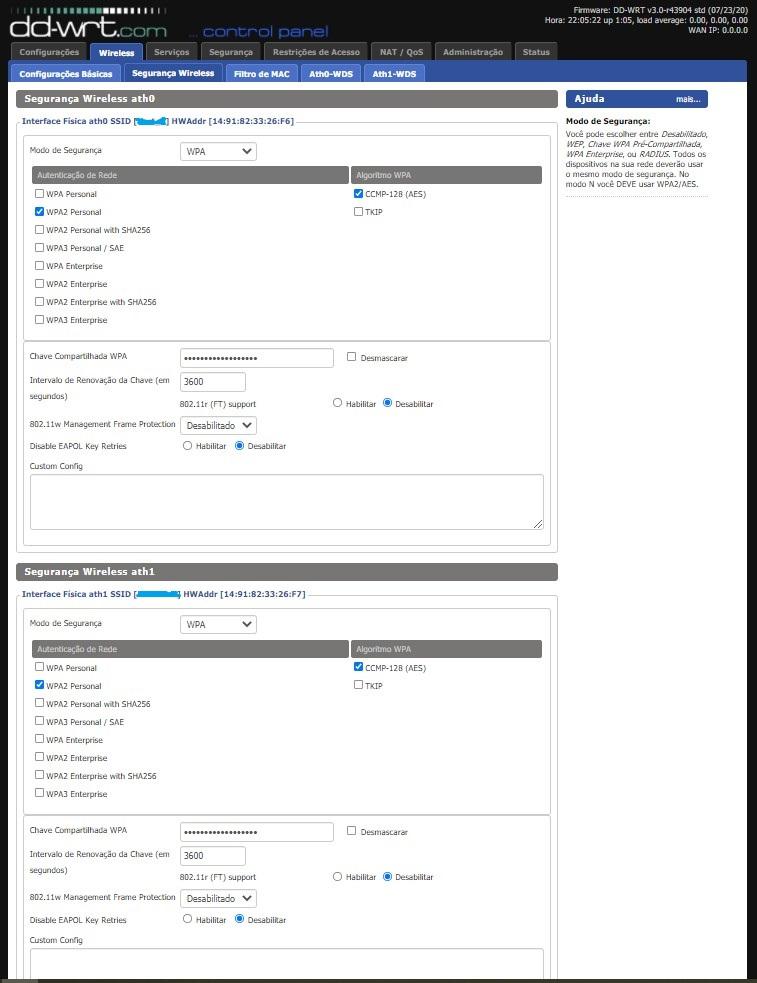Image resolution: width=757 pixels, height=983 pixels.
Task: Check WPA2 Enterprise for ath1
Action: 39,757
